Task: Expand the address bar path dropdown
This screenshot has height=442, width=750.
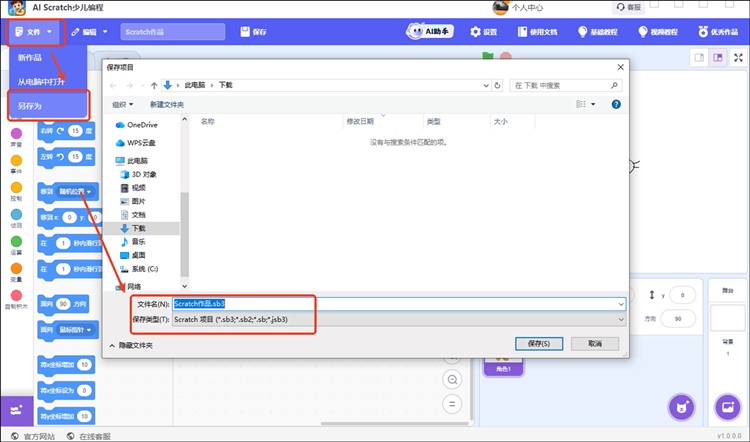Action: (x=486, y=85)
